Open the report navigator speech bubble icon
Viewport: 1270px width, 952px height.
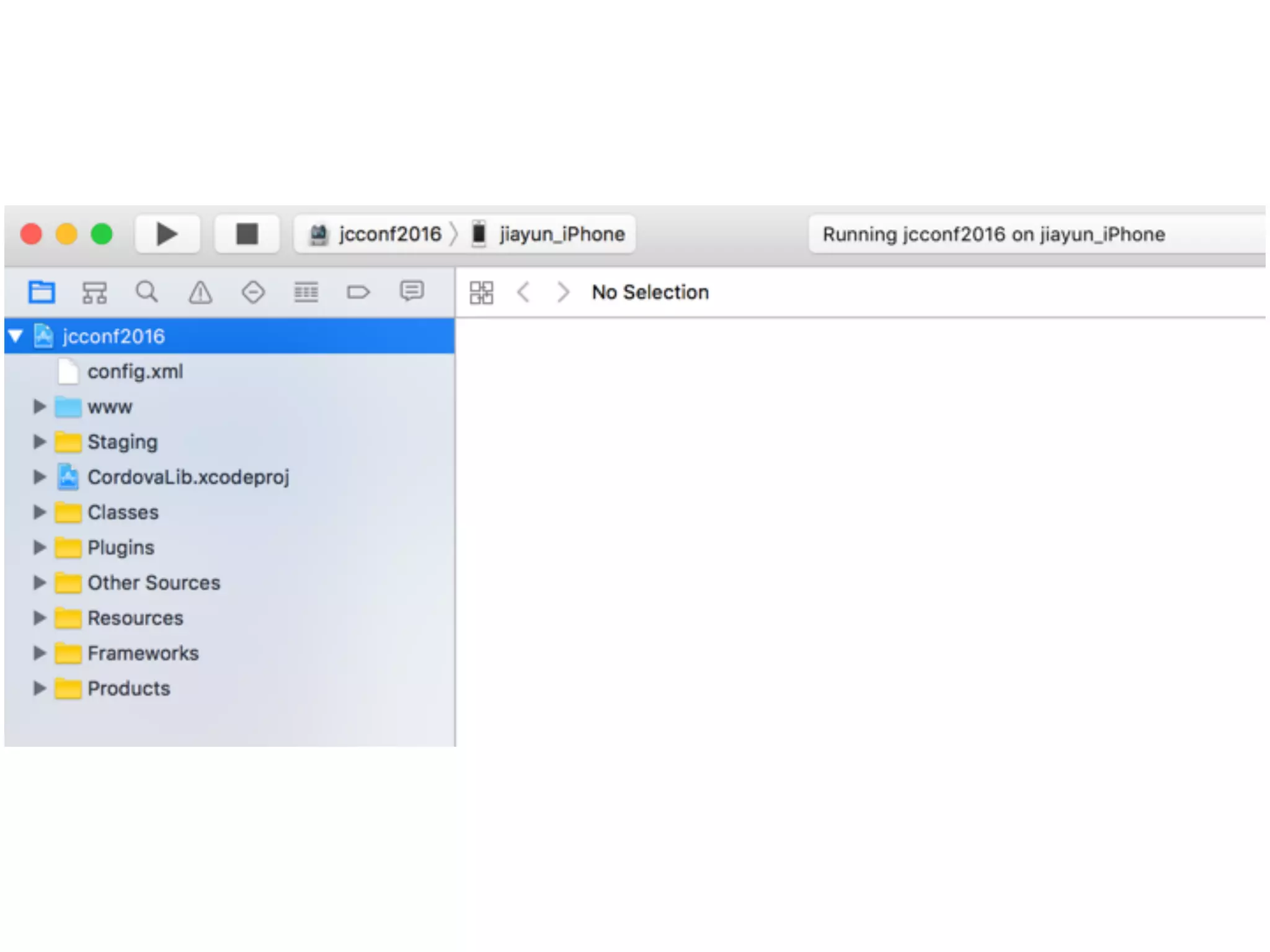(412, 291)
